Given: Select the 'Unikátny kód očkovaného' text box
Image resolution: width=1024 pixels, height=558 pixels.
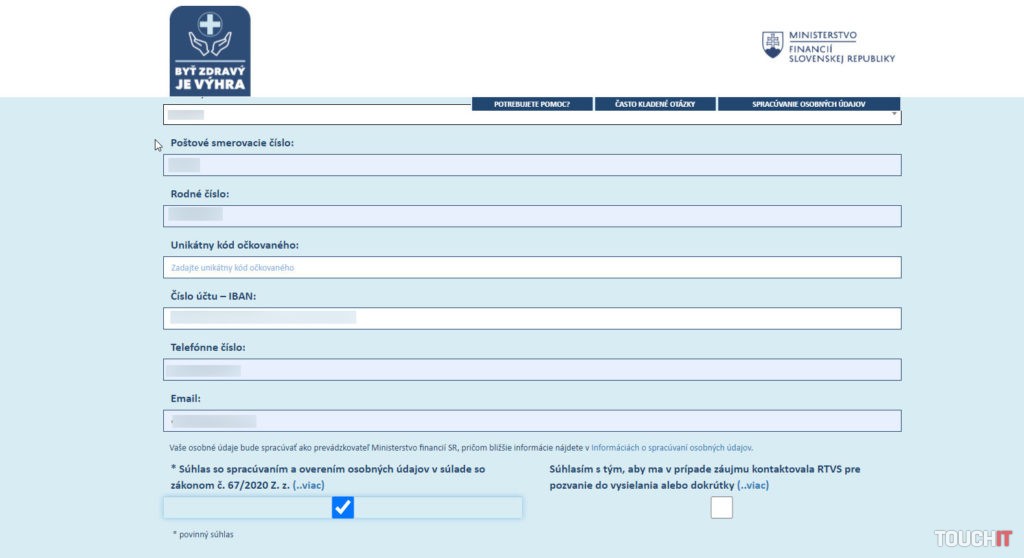Looking at the screenshot, I should point(532,267).
